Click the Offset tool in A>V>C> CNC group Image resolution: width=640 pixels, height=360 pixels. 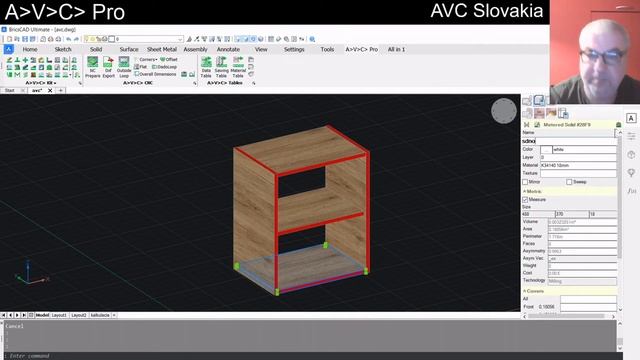169,59
